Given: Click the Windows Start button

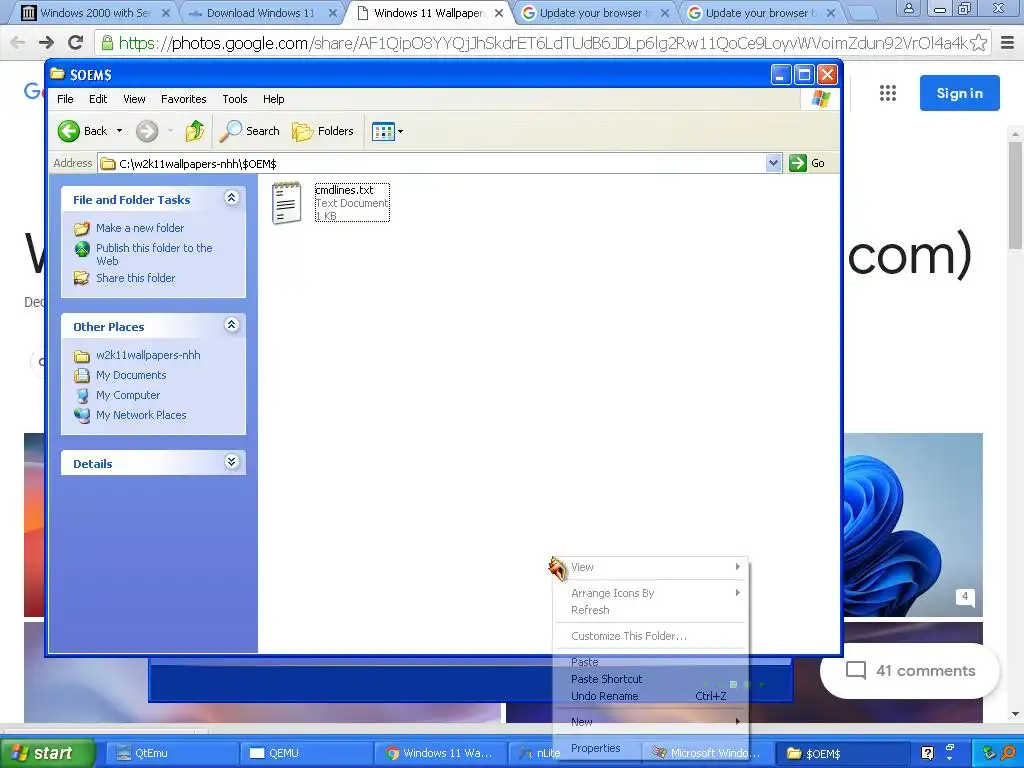Looking at the screenshot, I should click(x=47, y=754).
